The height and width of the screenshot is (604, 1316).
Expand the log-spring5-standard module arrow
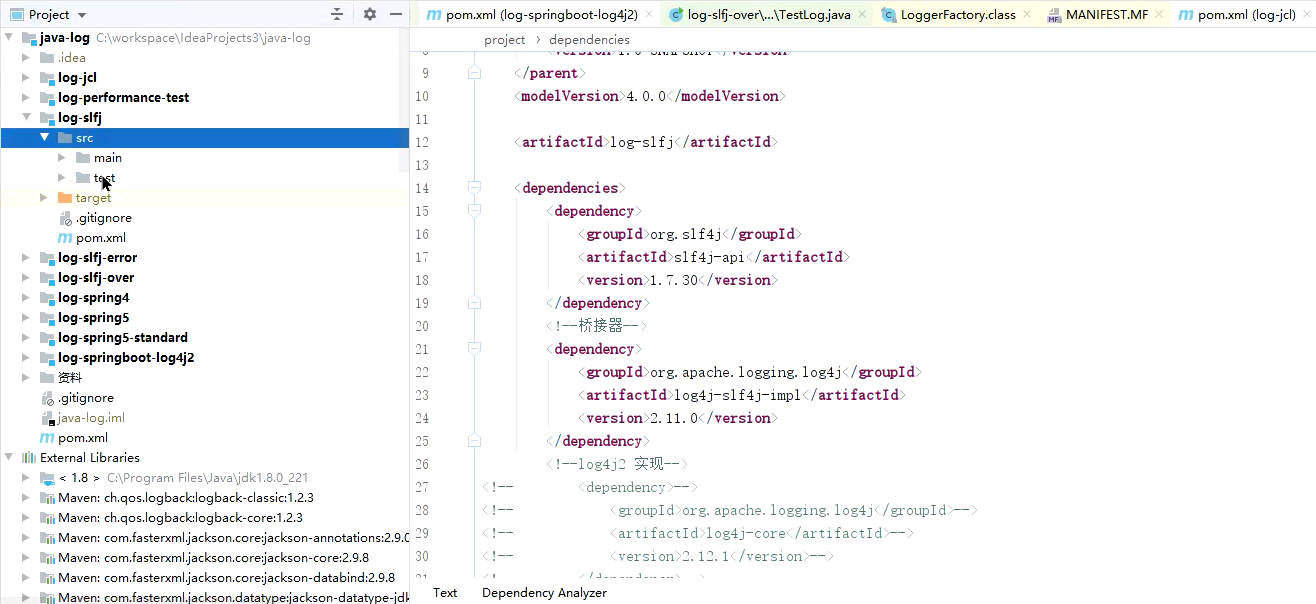tap(27, 338)
